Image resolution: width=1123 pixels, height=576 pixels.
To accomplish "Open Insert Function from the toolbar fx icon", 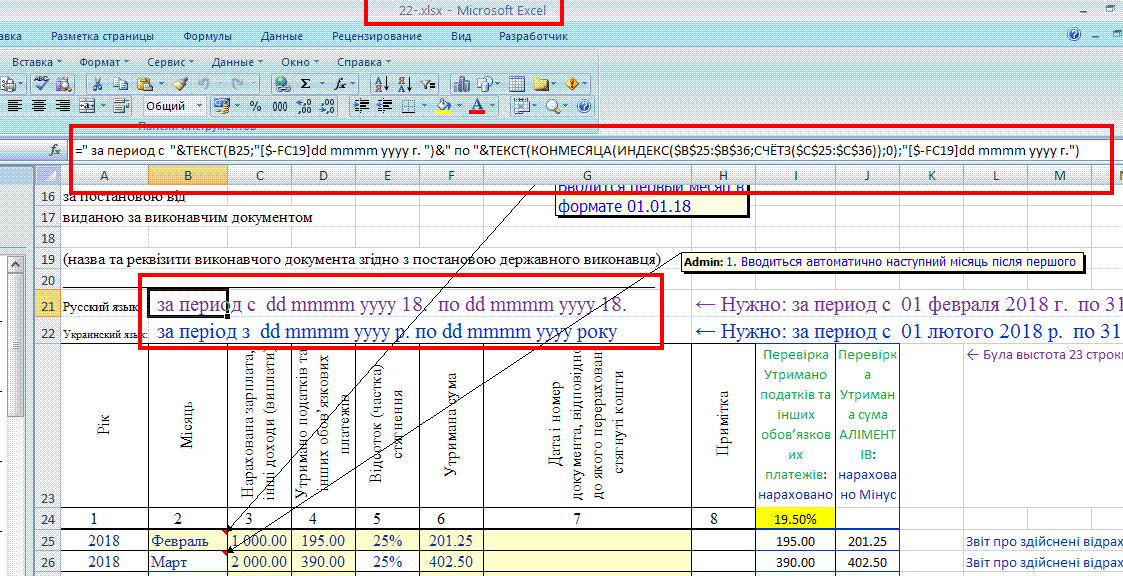I will click(339, 84).
